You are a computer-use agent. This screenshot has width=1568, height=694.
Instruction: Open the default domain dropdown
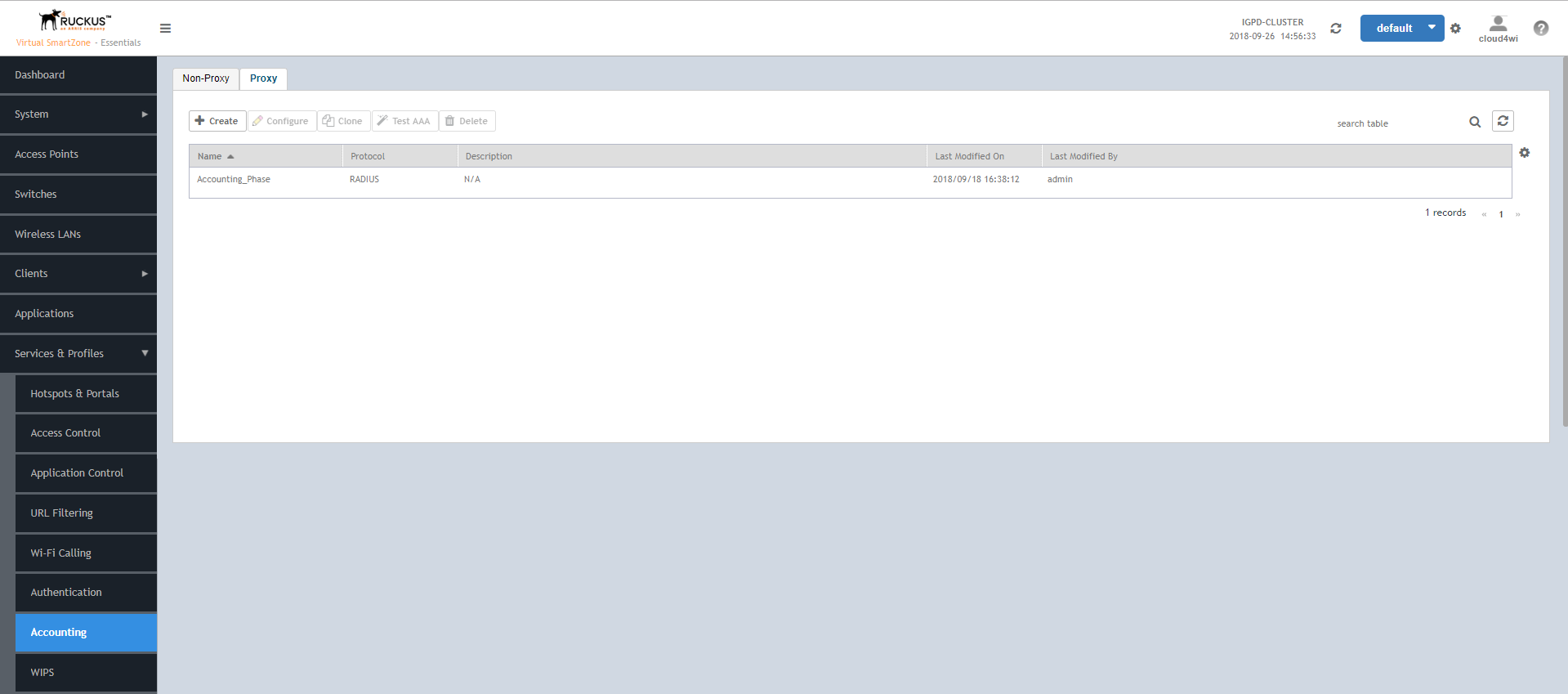point(1402,28)
